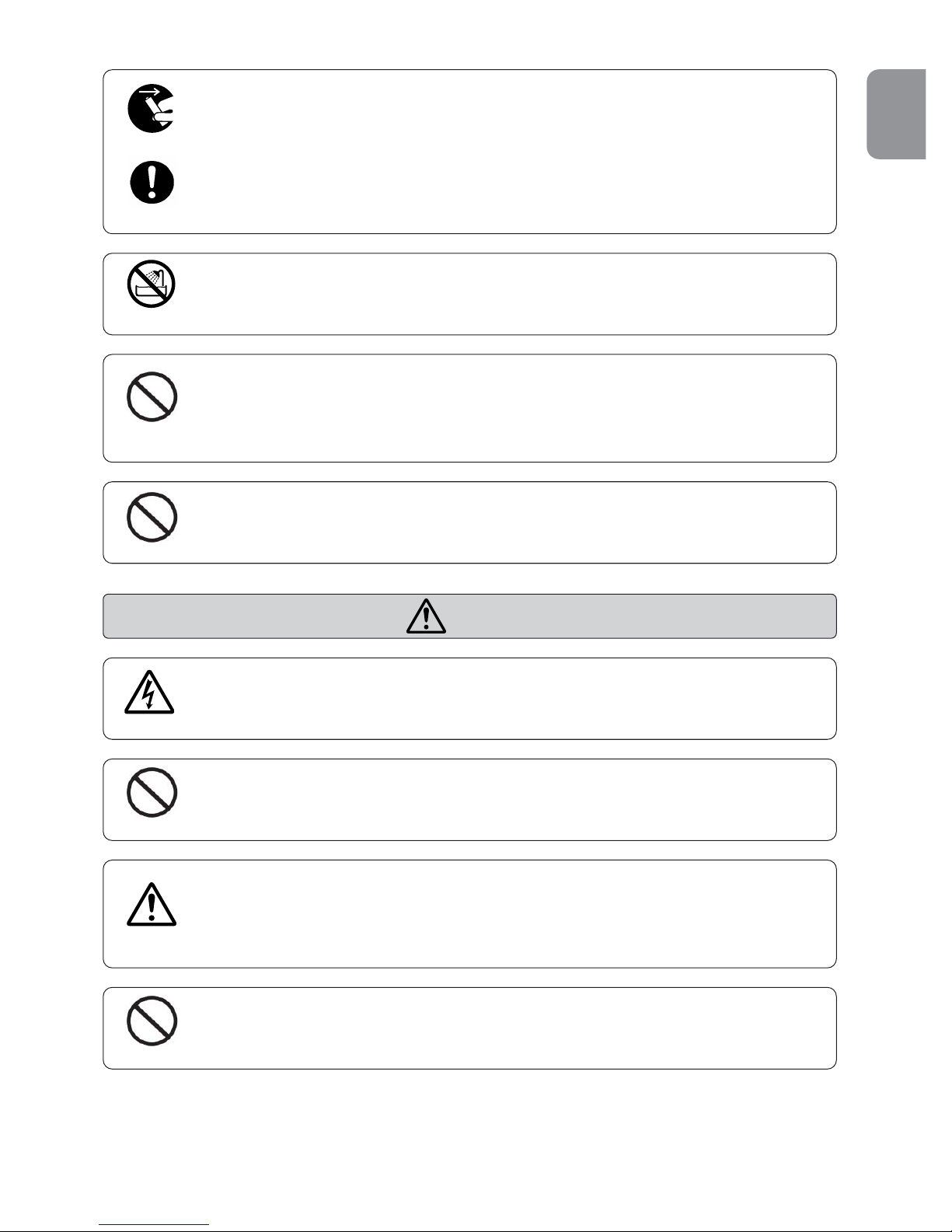Click empty area of the lightning bolt panel
Viewport: 952px width, 1232px height.
505,698
